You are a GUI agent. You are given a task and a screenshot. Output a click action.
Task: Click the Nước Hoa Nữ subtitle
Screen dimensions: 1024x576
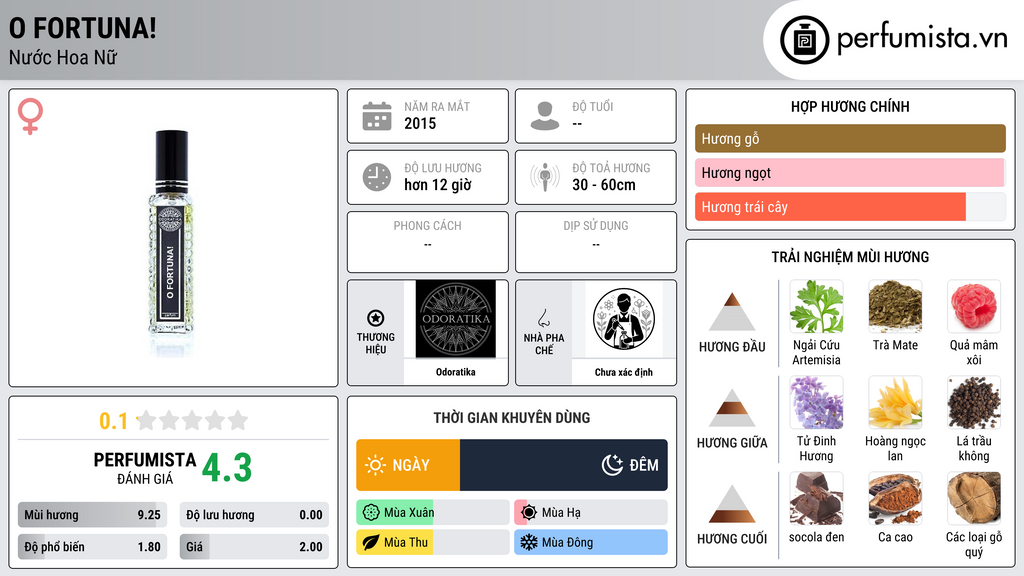63,57
